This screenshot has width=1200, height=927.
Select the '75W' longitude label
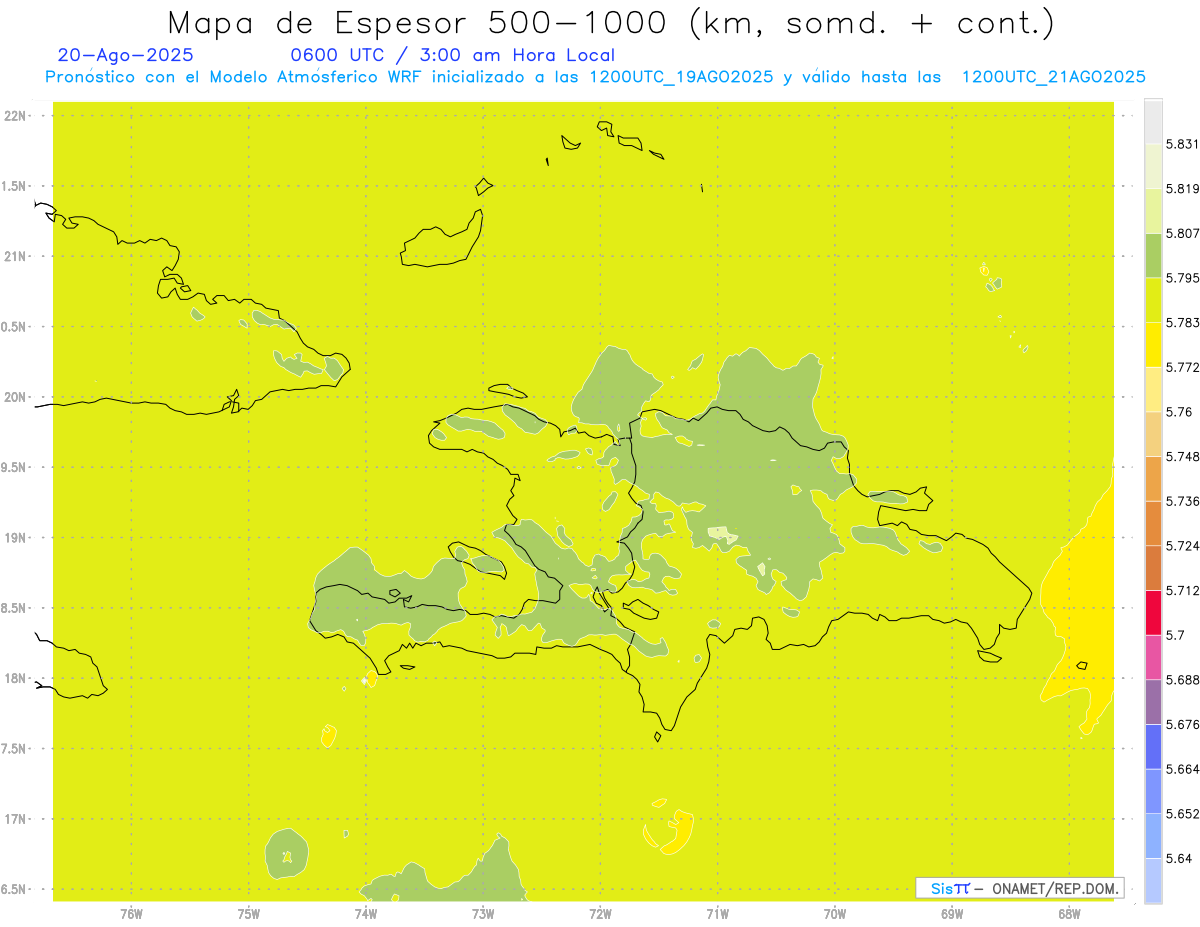(x=249, y=914)
